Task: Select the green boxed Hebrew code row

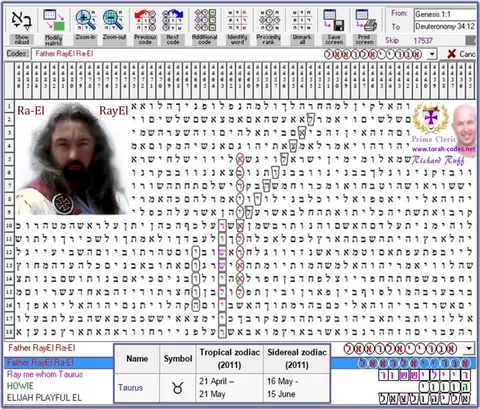Action: click(x=445, y=387)
